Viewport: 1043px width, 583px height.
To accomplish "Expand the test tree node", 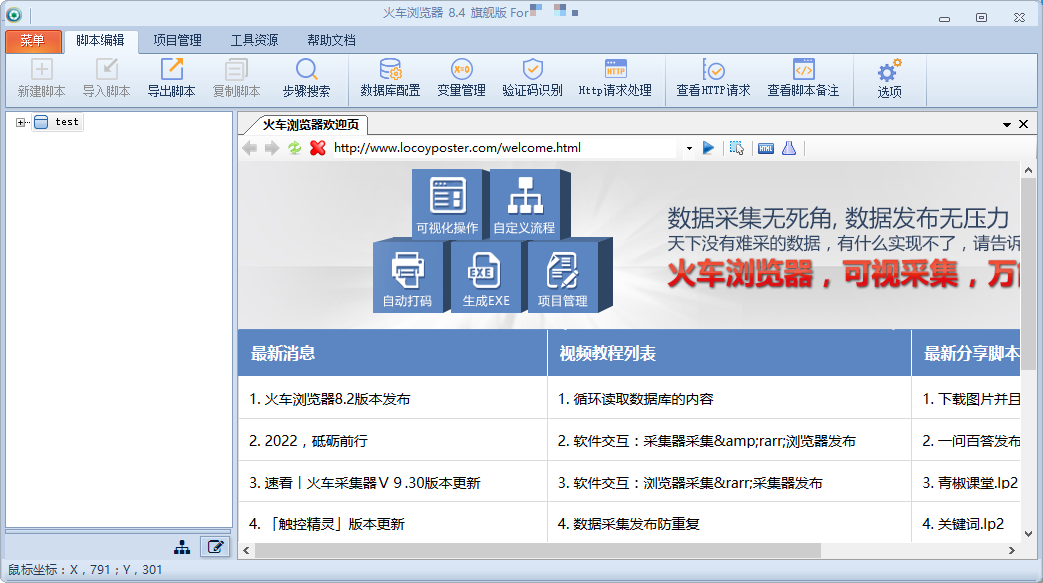I will [20, 122].
